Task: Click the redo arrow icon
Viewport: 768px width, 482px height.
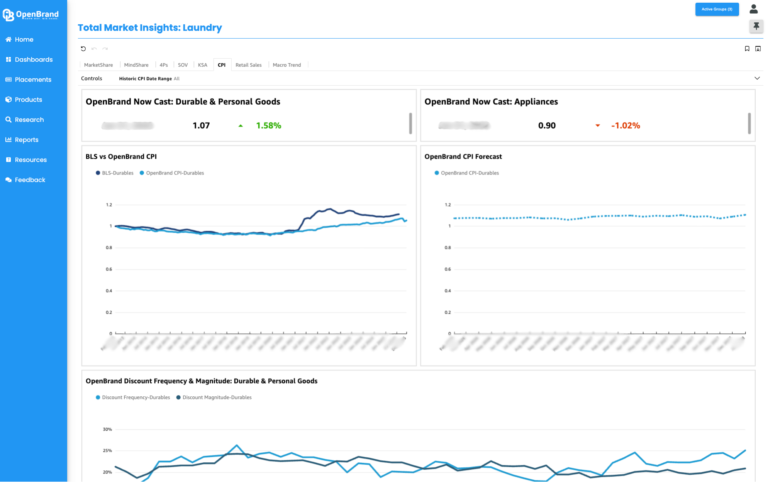Action: click(x=105, y=48)
